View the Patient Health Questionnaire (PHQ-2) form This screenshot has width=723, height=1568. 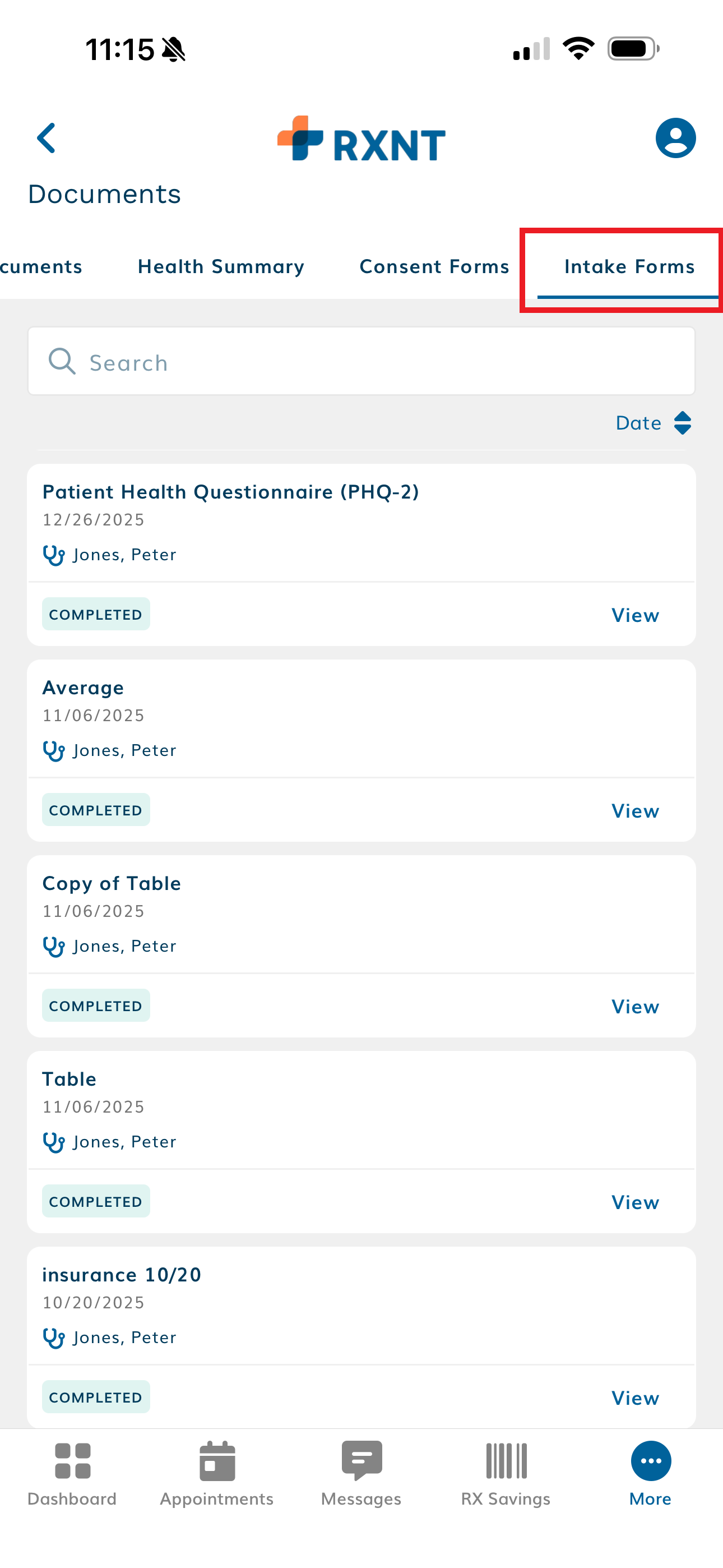(x=635, y=615)
